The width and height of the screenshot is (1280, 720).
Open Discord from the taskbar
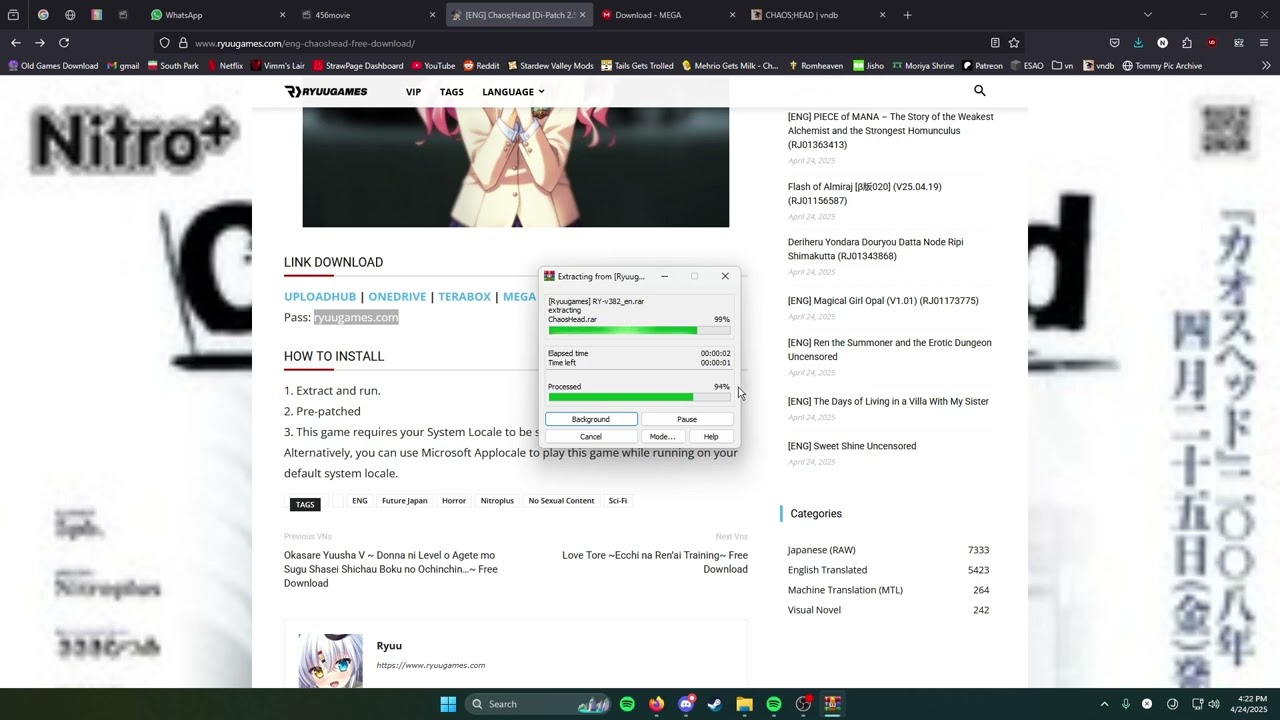coord(686,704)
